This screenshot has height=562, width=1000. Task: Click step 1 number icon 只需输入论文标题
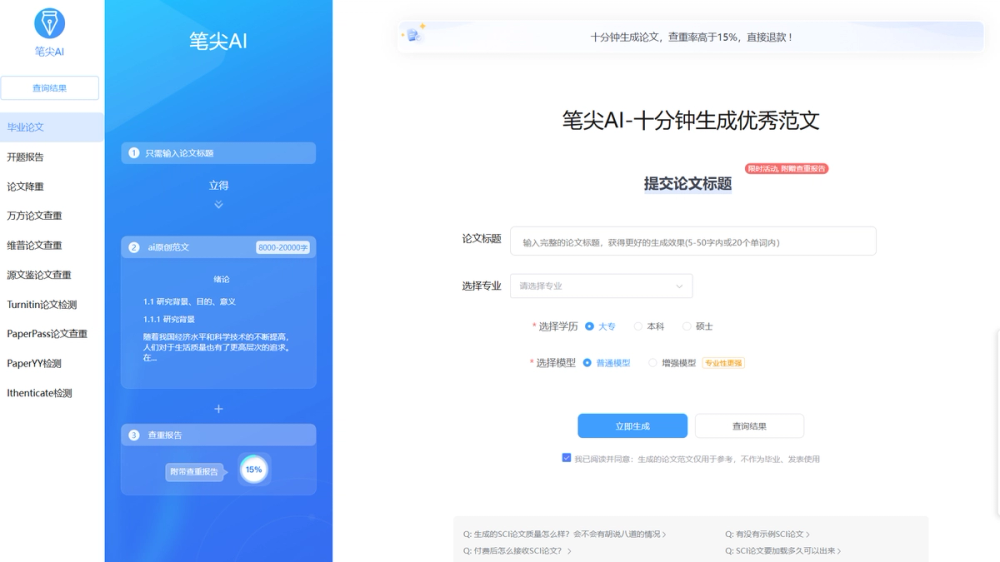click(134, 153)
